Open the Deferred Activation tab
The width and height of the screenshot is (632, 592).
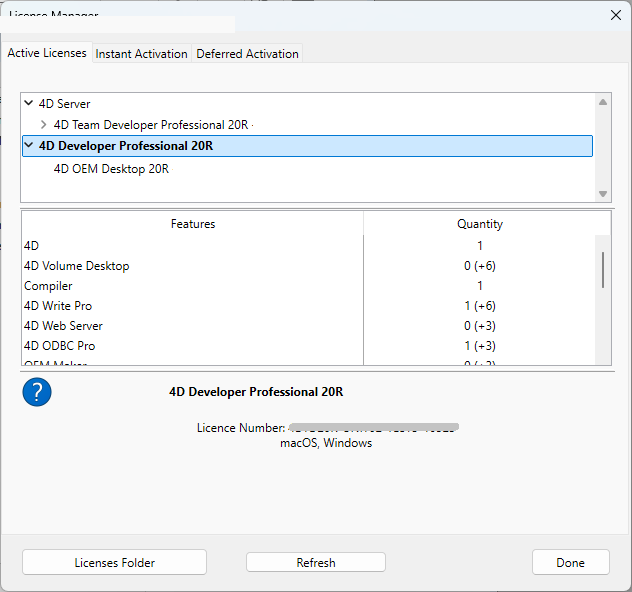pyautogui.click(x=247, y=54)
